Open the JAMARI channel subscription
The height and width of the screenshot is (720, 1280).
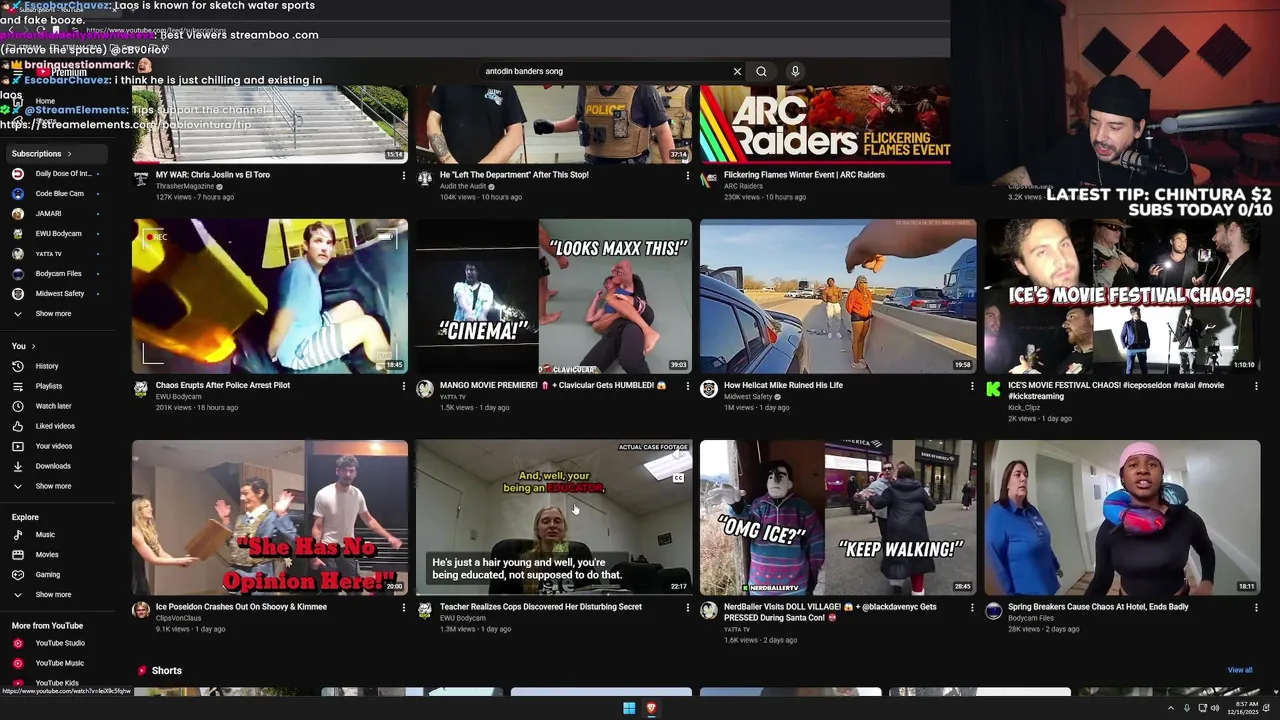click(48, 213)
